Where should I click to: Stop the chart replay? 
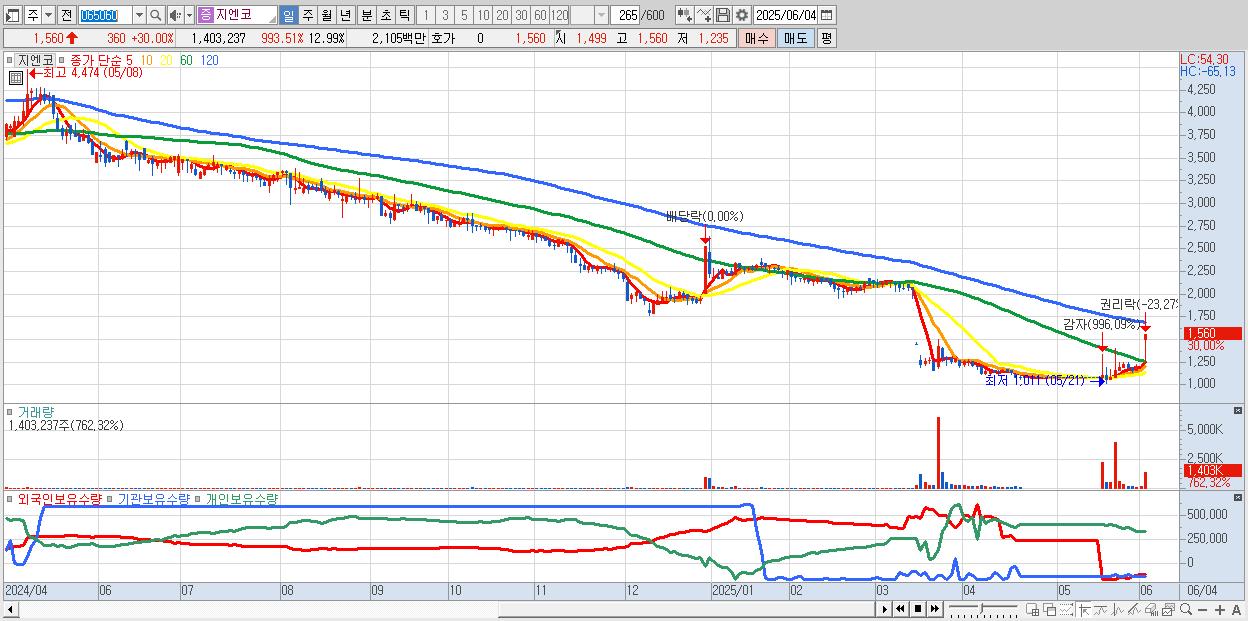[x=918, y=609]
